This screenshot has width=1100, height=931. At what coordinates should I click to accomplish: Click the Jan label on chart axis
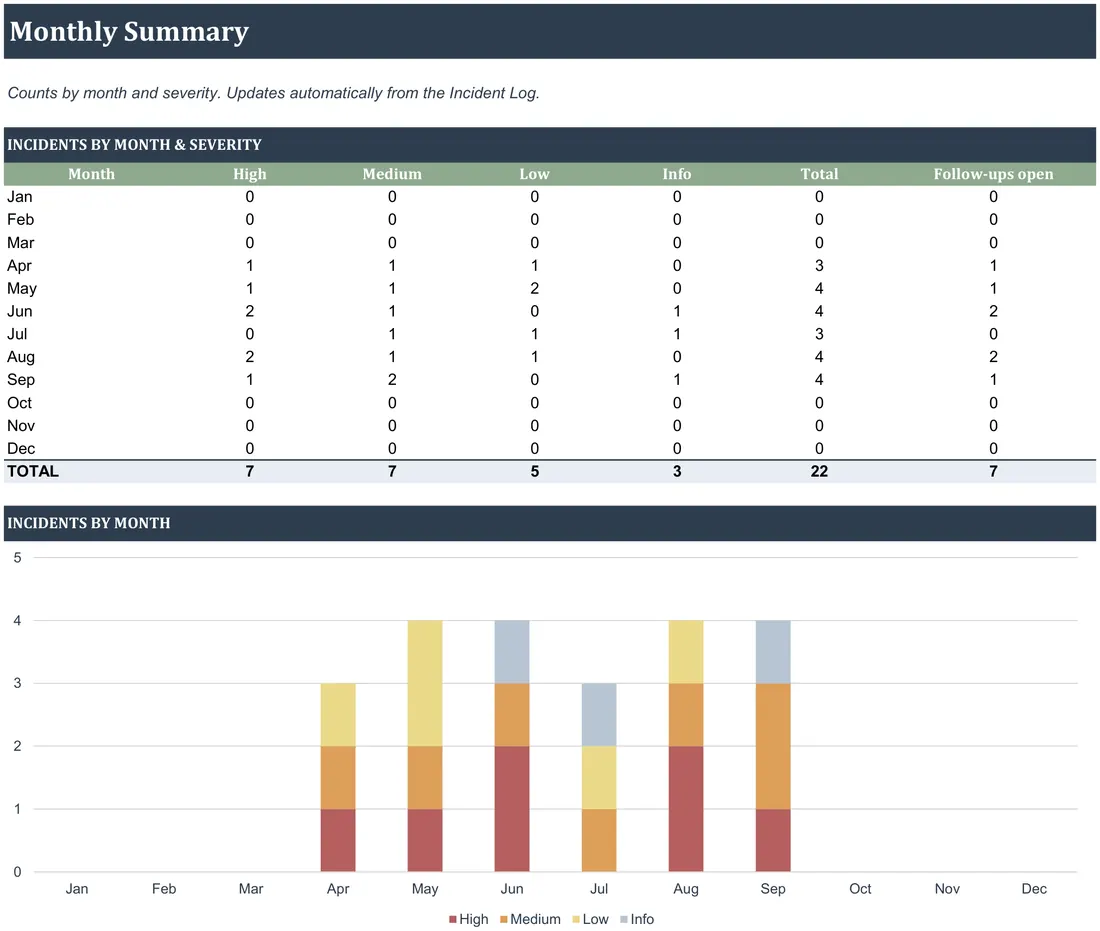(x=77, y=889)
